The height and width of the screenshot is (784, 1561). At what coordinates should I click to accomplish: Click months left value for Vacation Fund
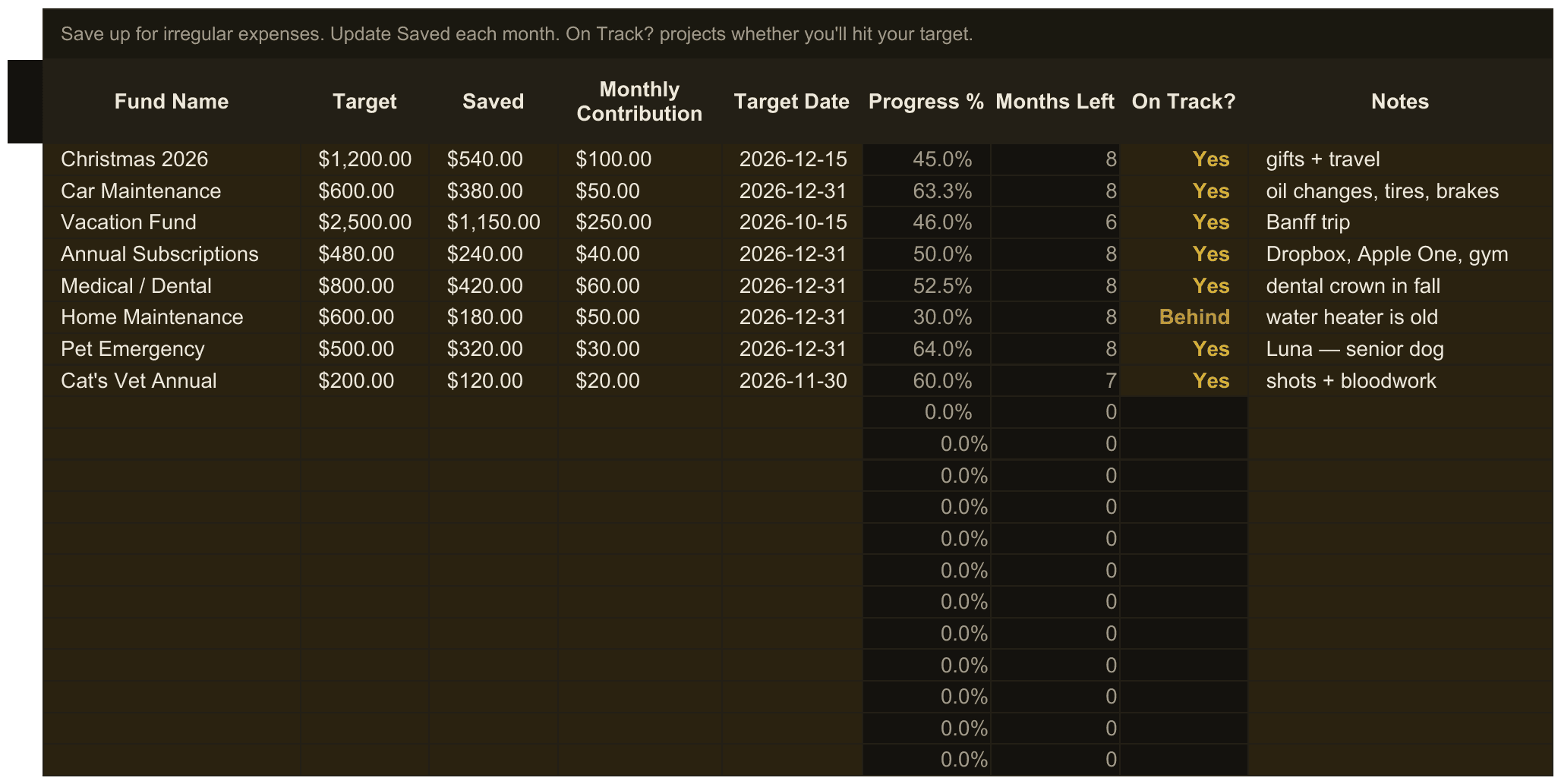point(1055,222)
